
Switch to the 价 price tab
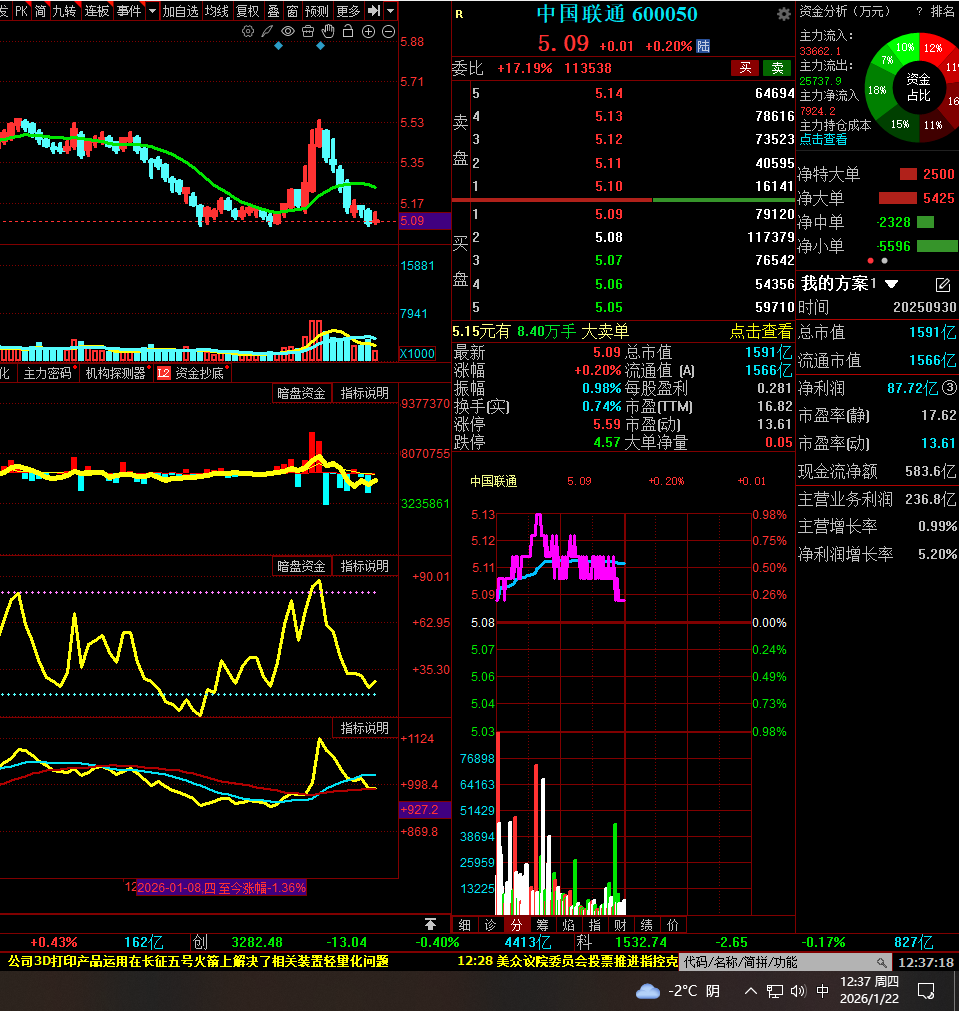point(673,925)
